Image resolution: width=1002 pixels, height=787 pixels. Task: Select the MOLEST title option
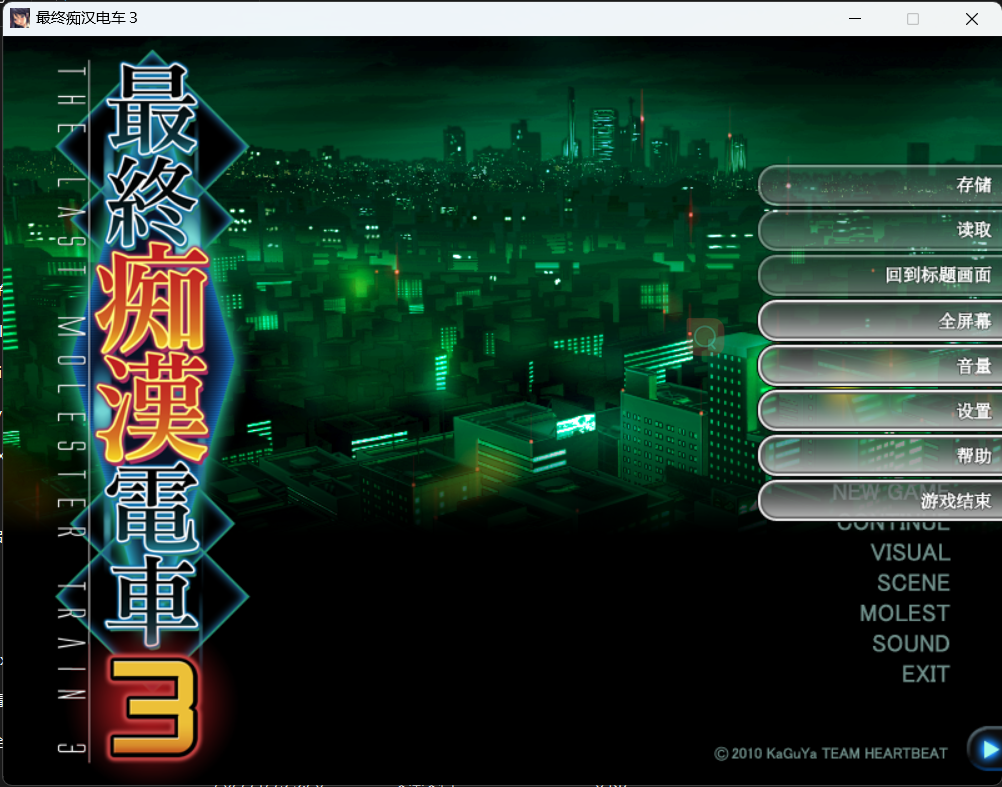click(905, 613)
